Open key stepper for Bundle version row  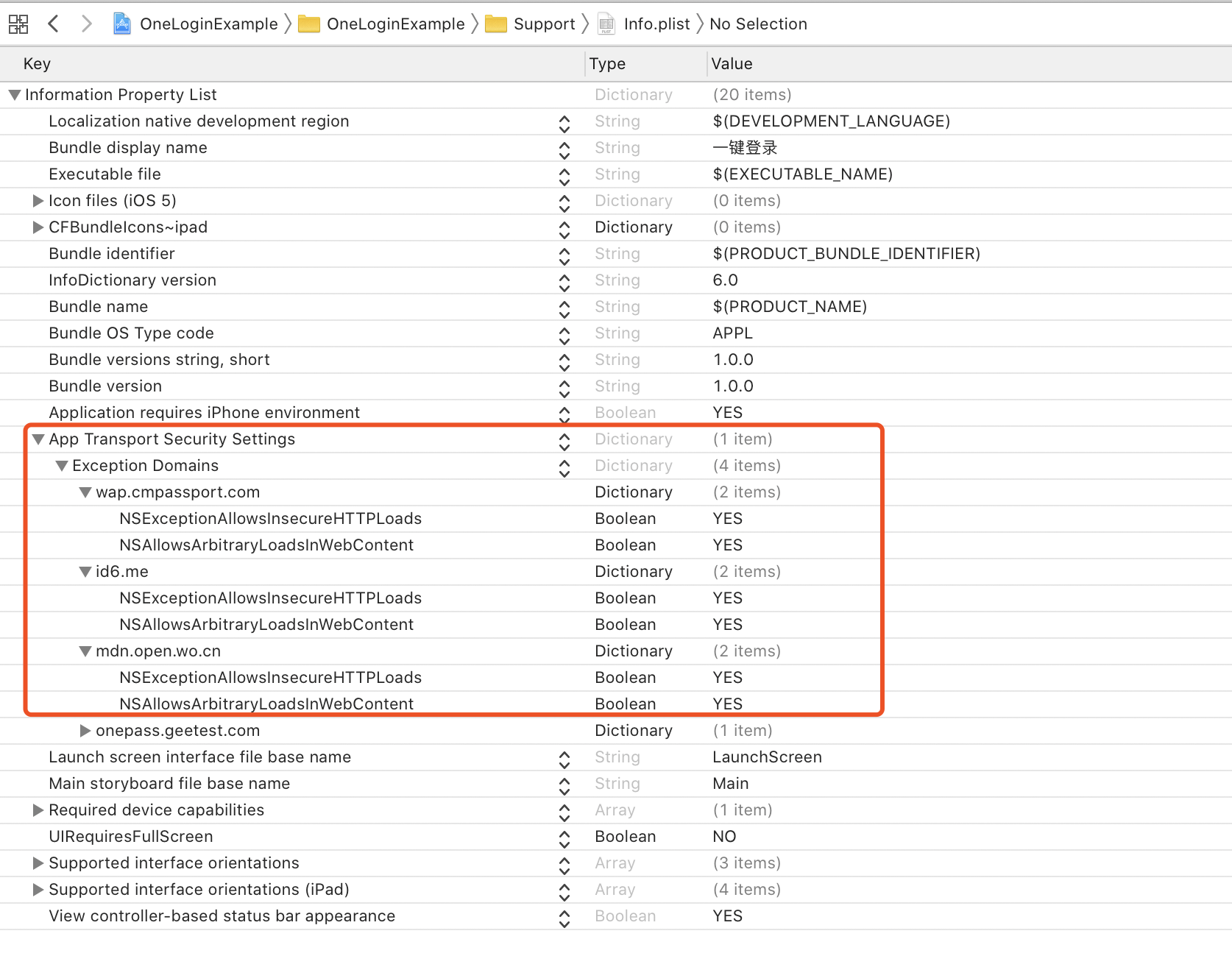tap(564, 387)
